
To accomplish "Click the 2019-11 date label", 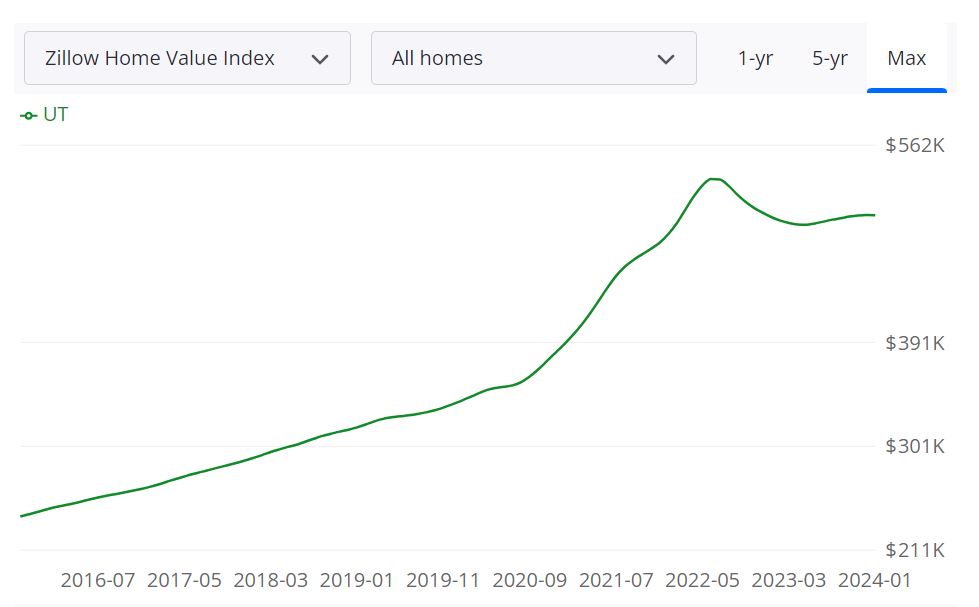I will tap(443, 580).
